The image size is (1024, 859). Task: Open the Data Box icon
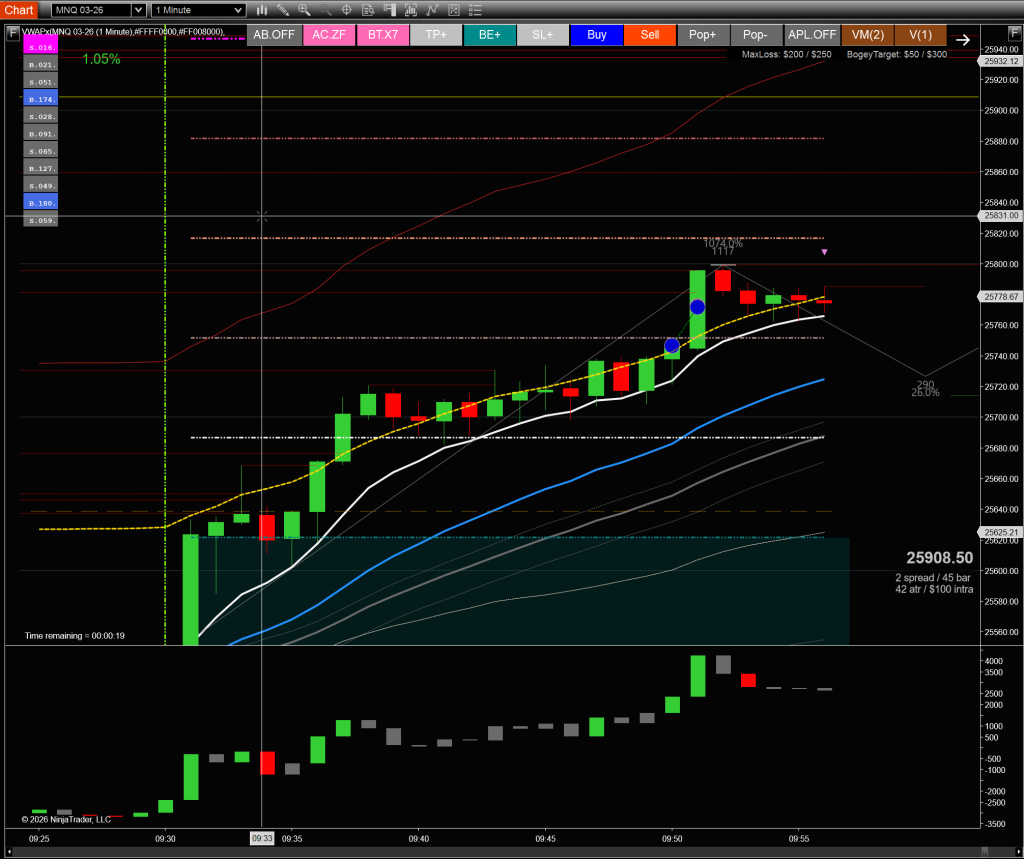(x=367, y=10)
